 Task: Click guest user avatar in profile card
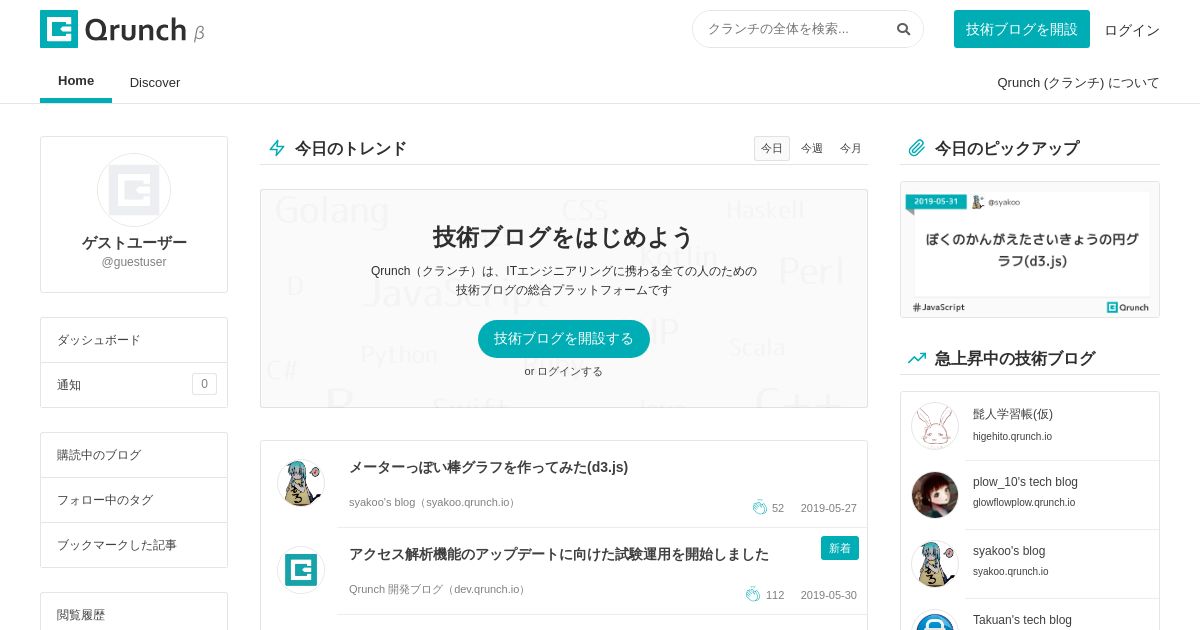point(134,190)
